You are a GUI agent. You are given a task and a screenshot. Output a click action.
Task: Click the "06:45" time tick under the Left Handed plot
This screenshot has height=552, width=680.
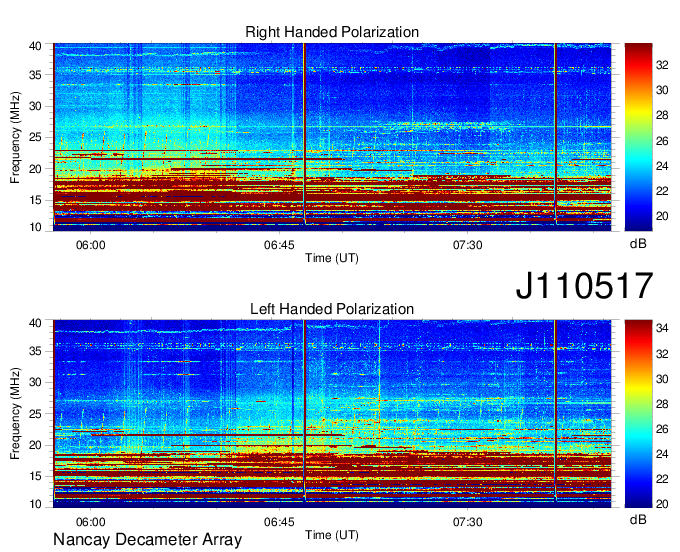[279, 522]
